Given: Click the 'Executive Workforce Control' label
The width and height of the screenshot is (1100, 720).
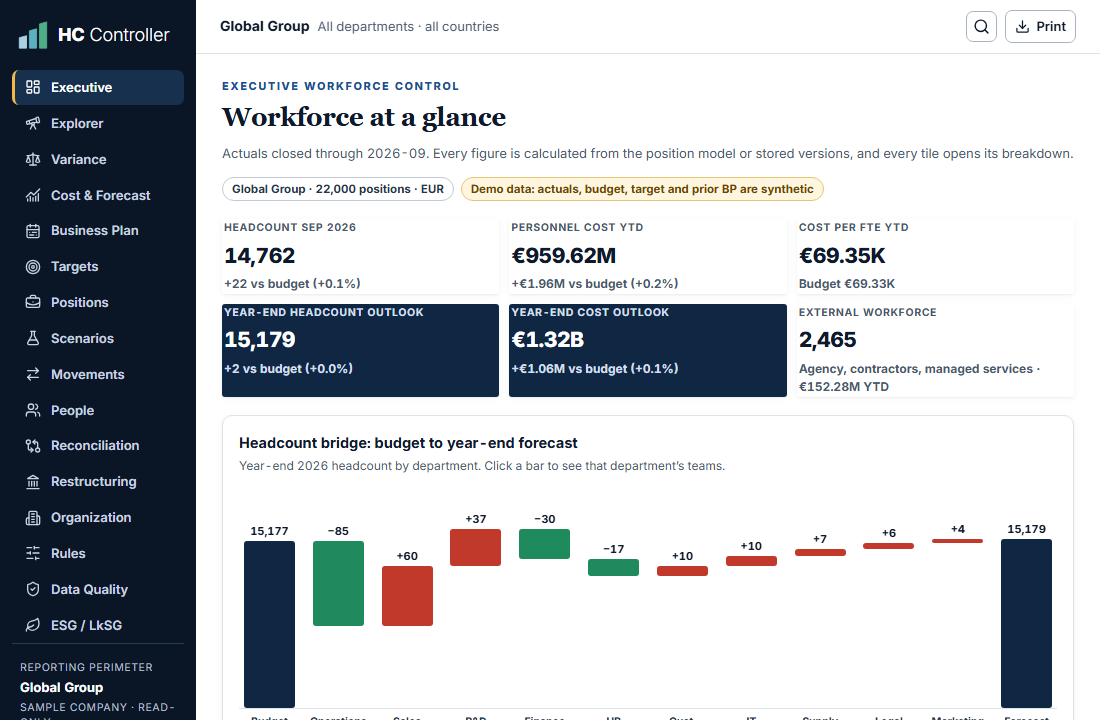Looking at the screenshot, I should [x=340, y=86].
